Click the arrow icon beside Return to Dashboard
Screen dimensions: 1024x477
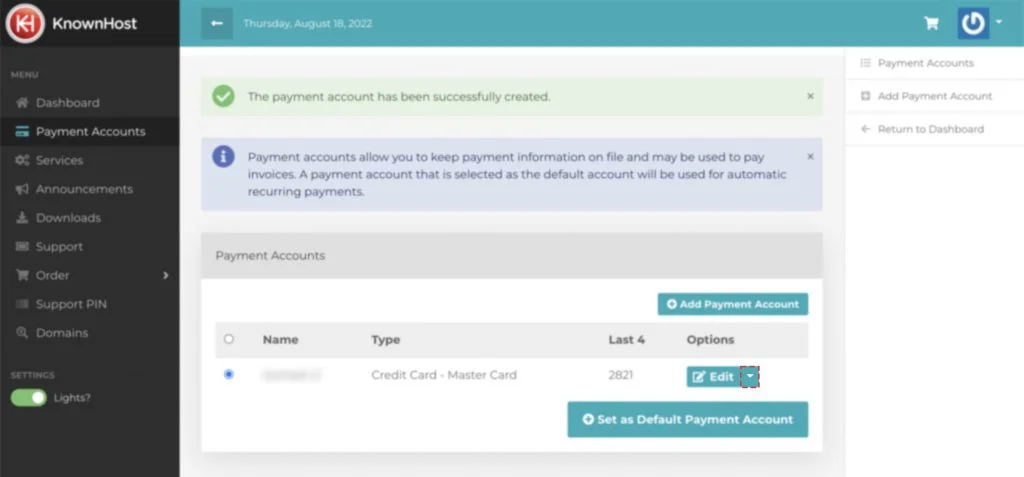tap(866, 129)
